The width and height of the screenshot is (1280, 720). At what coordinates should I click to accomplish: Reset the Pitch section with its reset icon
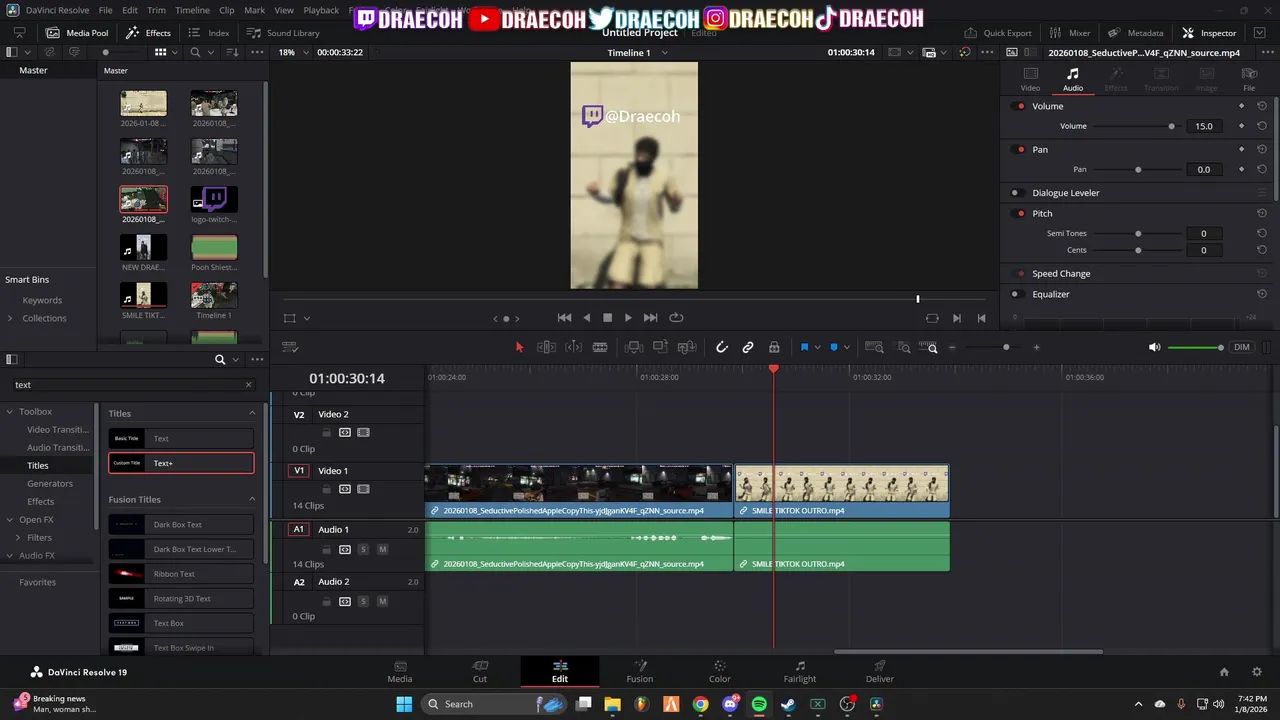click(x=1262, y=213)
